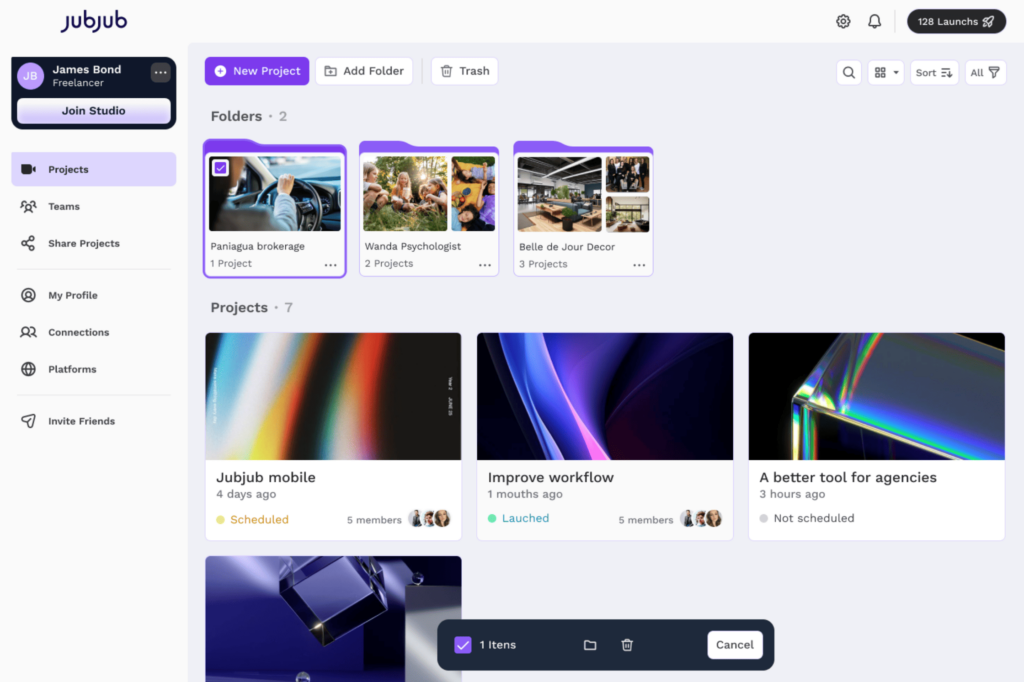The width and height of the screenshot is (1024, 682).
Task: Uncheck the selected item in the action bar
Action: 463,645
